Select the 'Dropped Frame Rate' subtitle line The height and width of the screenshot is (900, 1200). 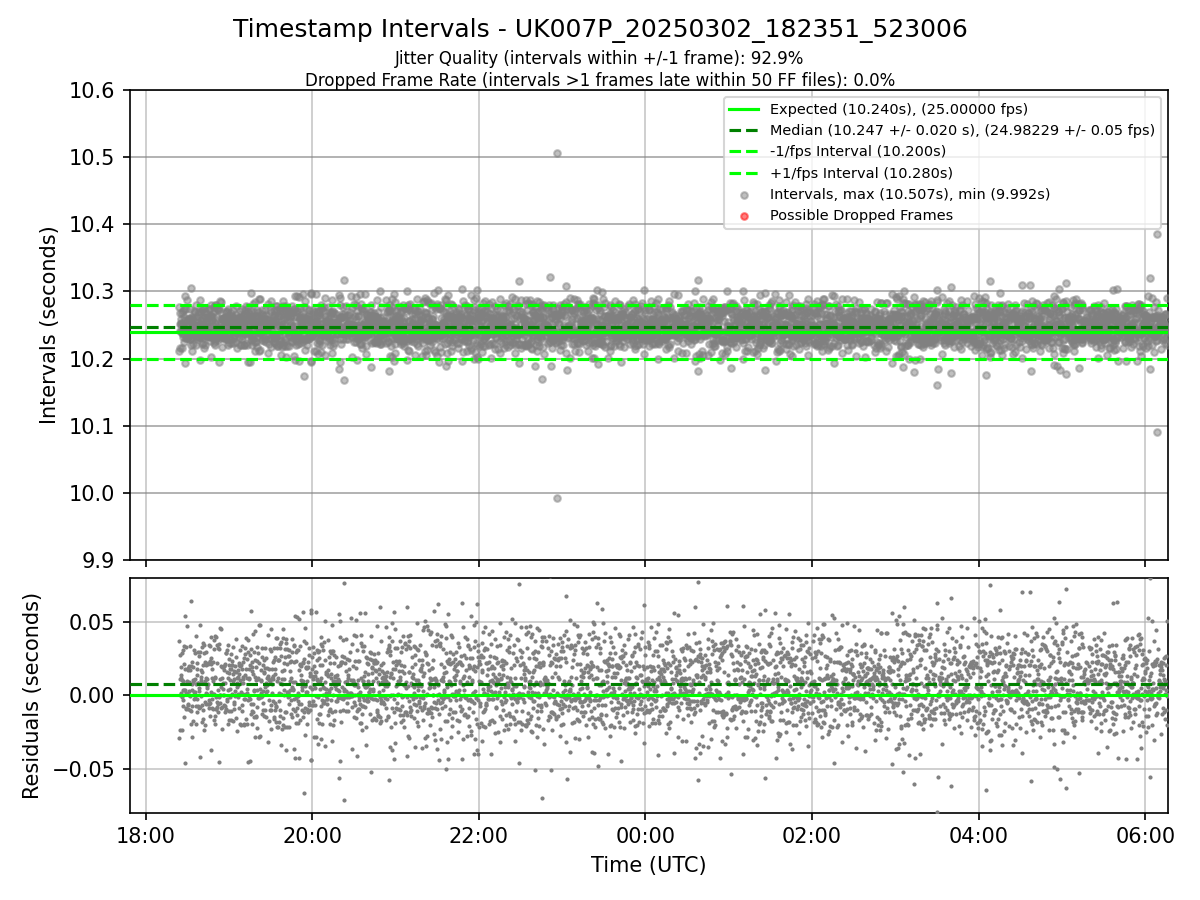(x=600, y=79)
